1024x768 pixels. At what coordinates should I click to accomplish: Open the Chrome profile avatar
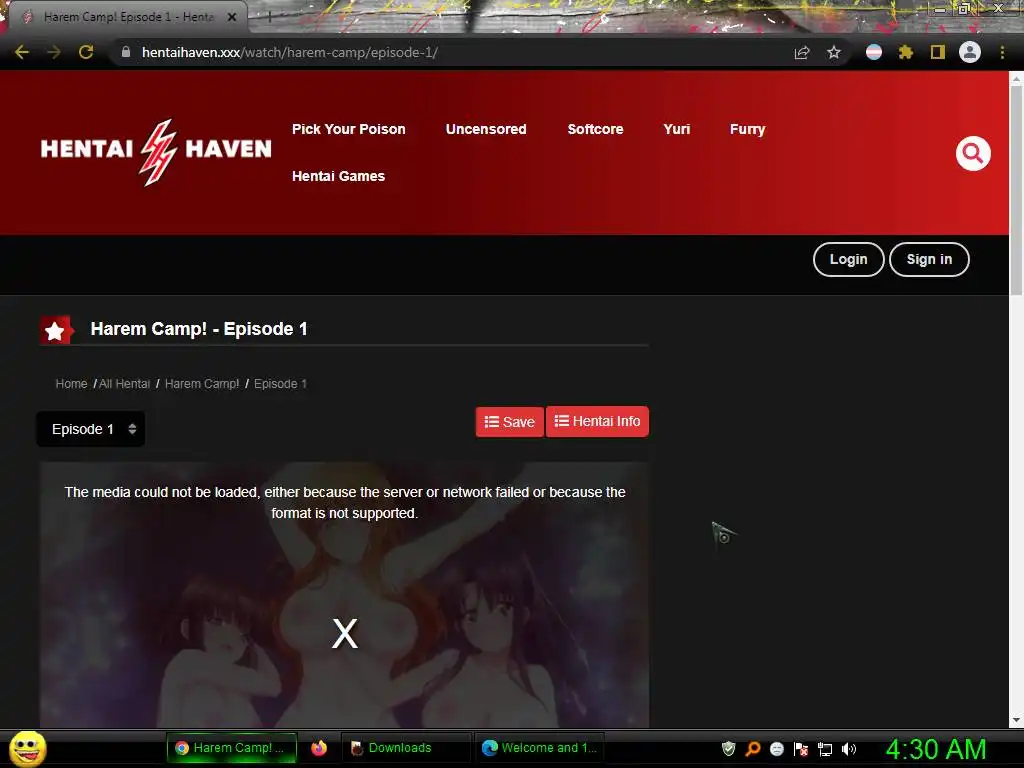click(x=970, y=52)
